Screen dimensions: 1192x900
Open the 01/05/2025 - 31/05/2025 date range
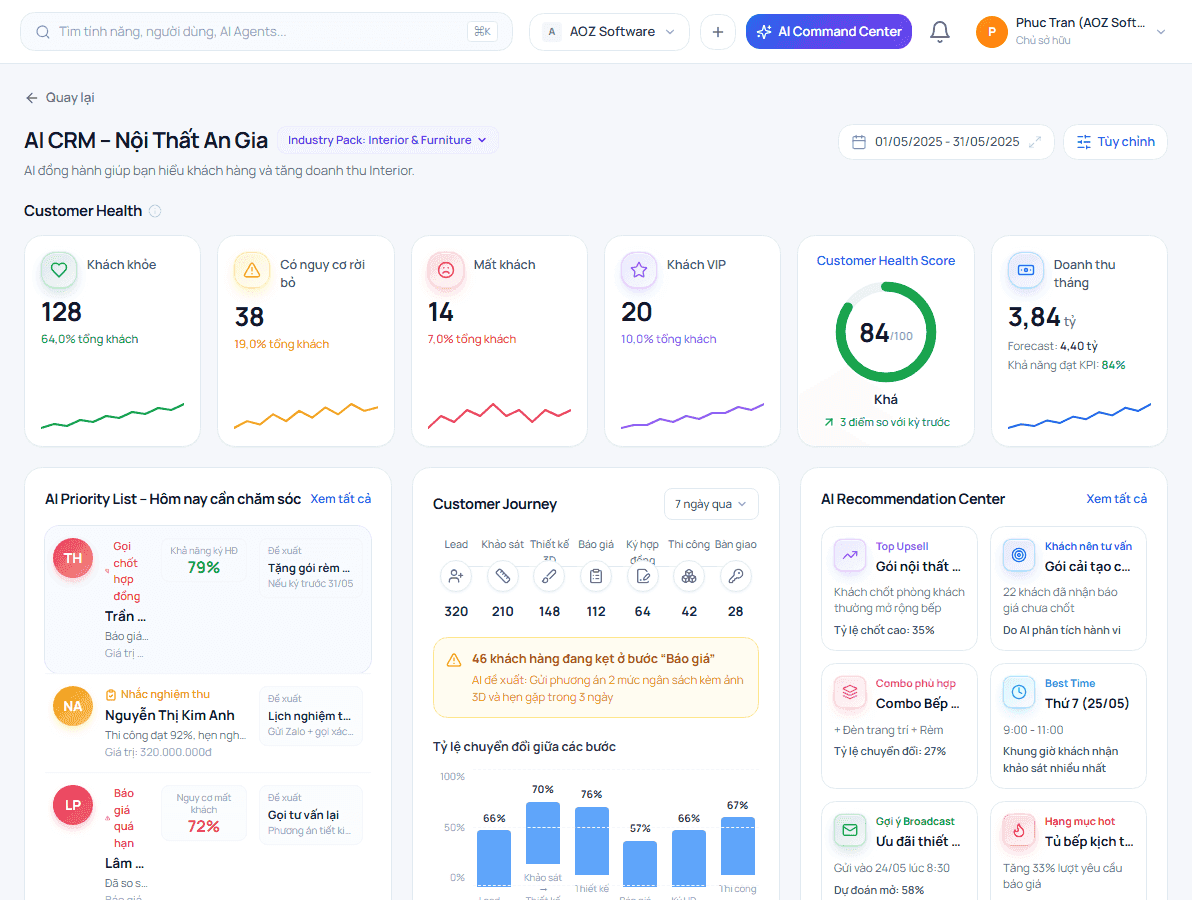pos(946,142)
